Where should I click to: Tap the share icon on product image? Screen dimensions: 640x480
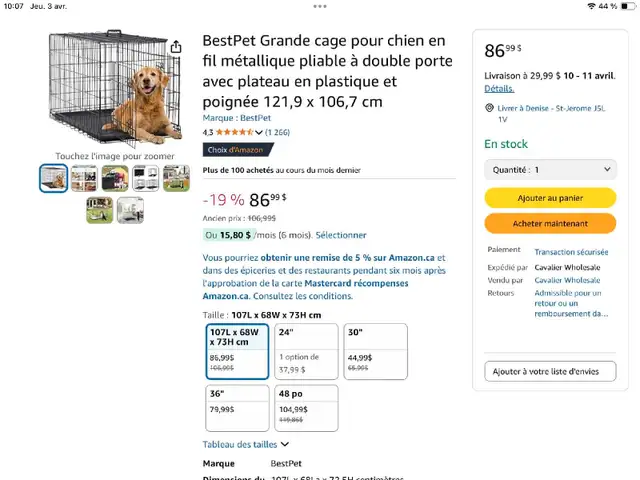point(176,47)
